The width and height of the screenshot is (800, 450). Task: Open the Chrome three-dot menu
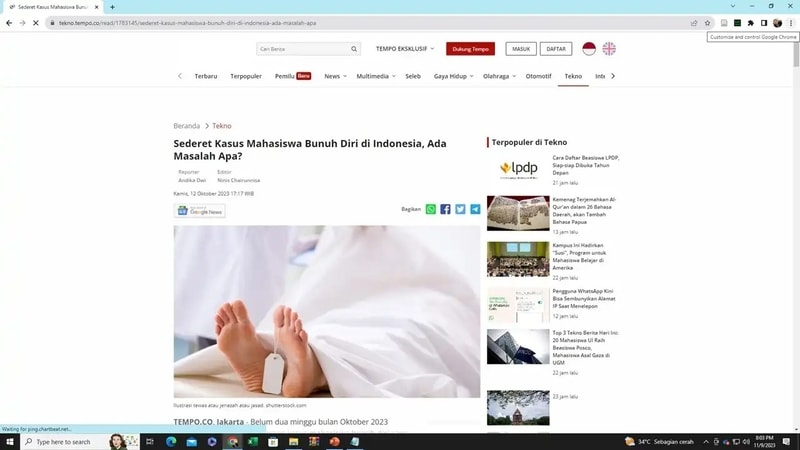point(791,23)
